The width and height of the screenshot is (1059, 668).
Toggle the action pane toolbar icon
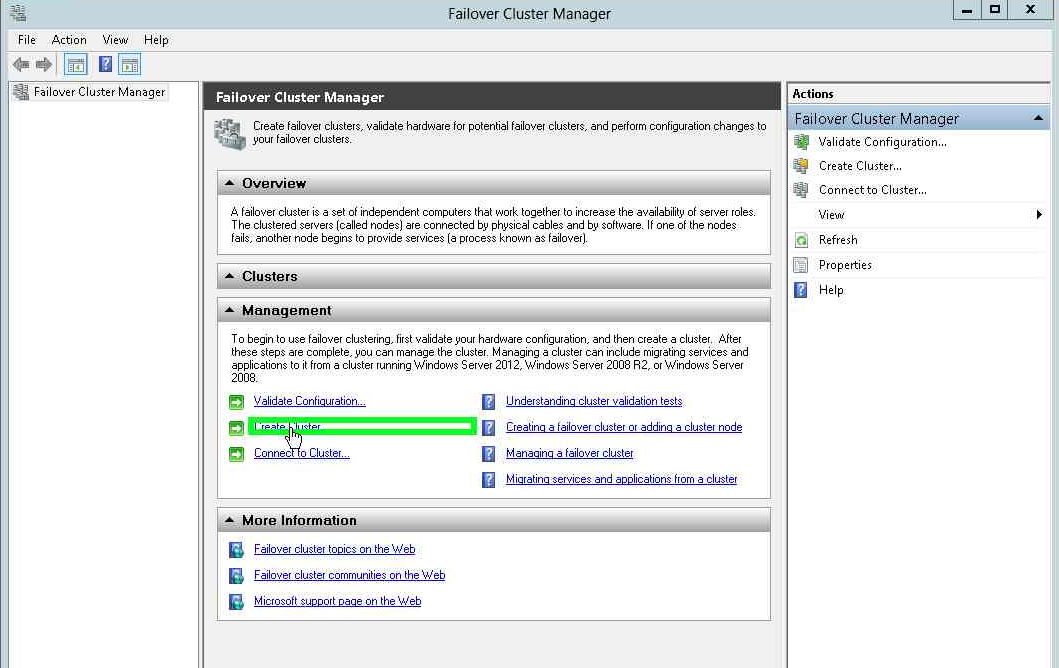[x=129, y=65]
